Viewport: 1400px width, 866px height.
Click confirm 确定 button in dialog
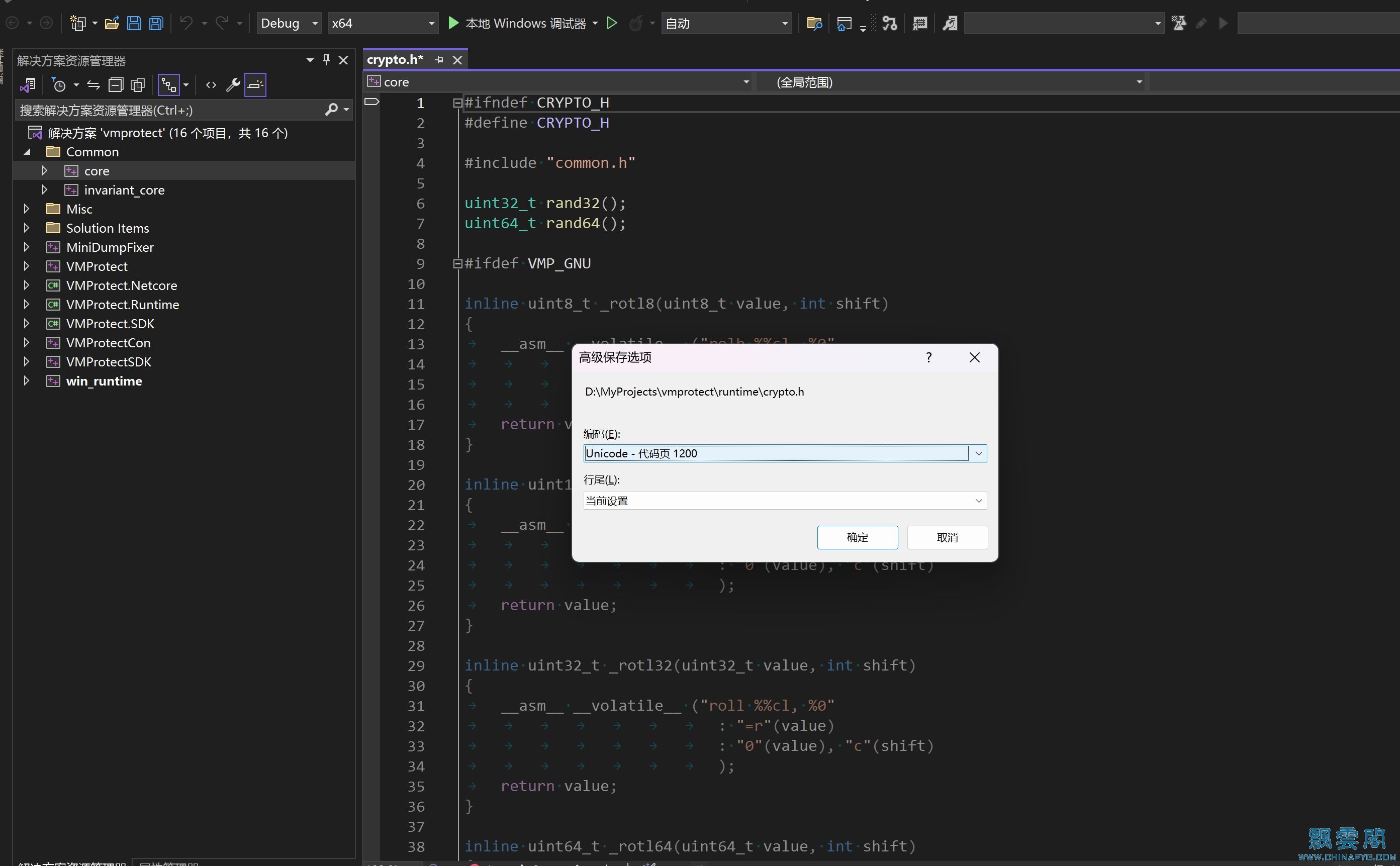(x=858, y=537)
